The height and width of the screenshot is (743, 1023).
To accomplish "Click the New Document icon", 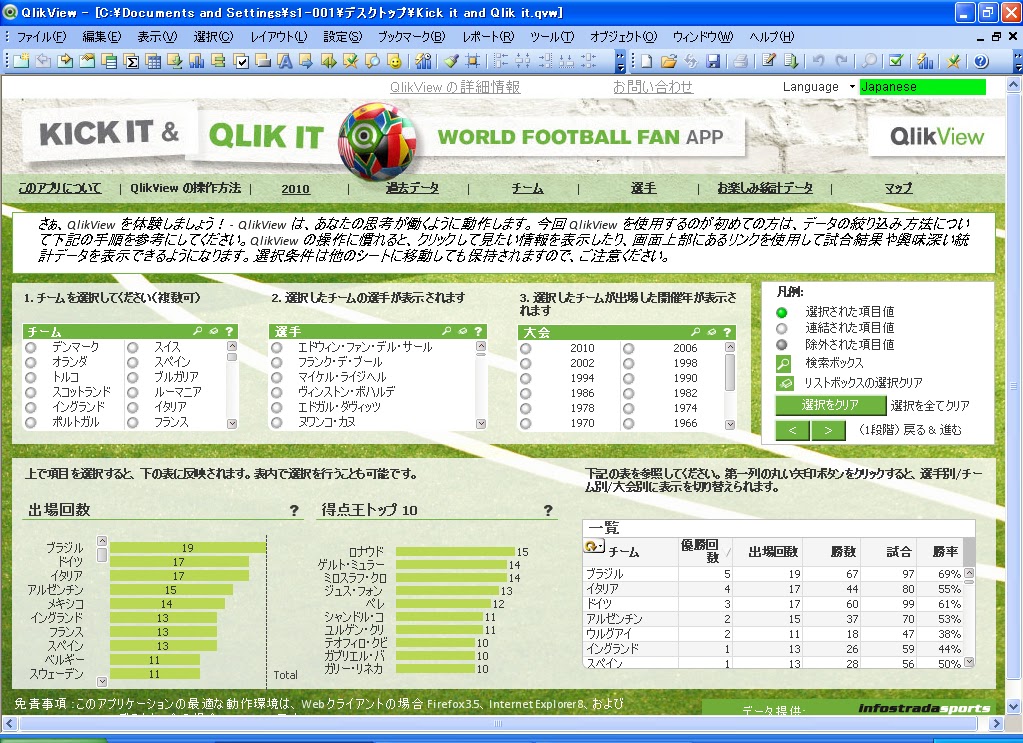I will click(x=646, y=61).
